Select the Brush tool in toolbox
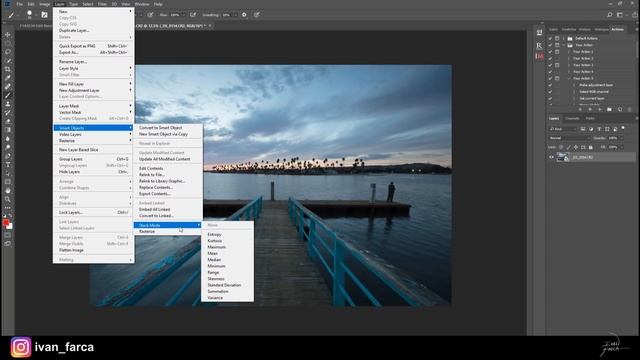 click(x=8, y=95)
